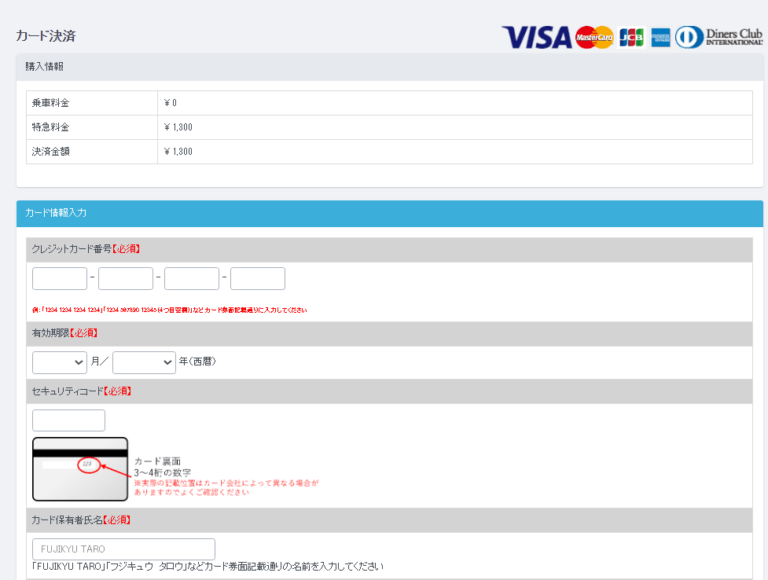
Task: Click the Diners Club International logo
Action: 719,38
